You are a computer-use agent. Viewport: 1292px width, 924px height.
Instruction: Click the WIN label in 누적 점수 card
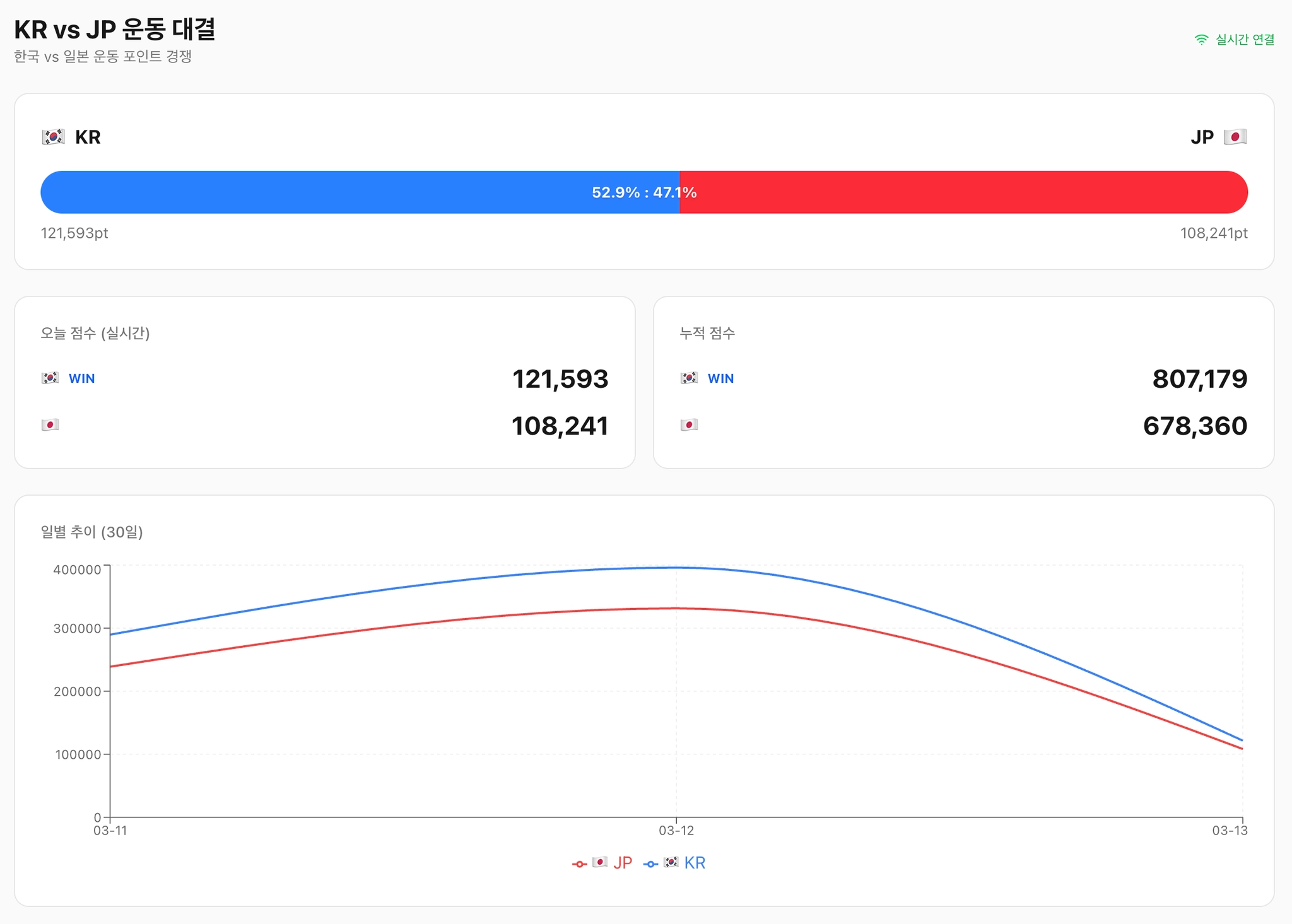[x=720, y=378]
